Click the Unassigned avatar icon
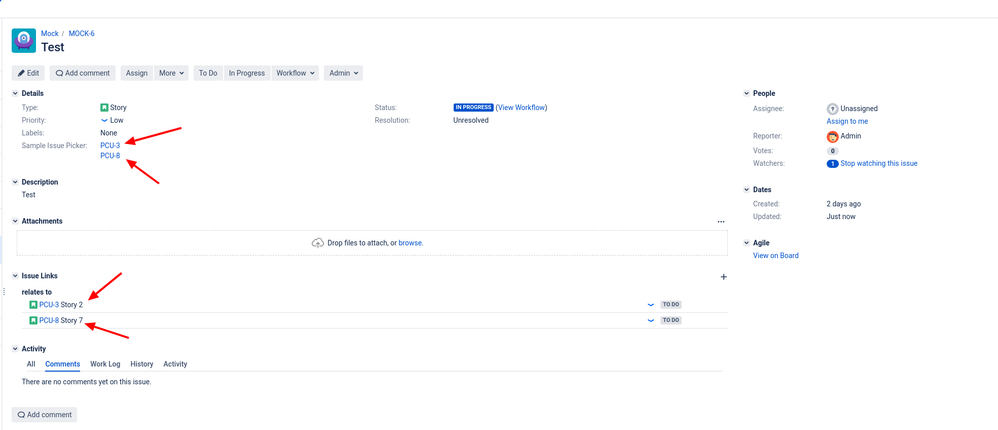The width and height of the screenshot is (998, 430). tap(832, 109)
